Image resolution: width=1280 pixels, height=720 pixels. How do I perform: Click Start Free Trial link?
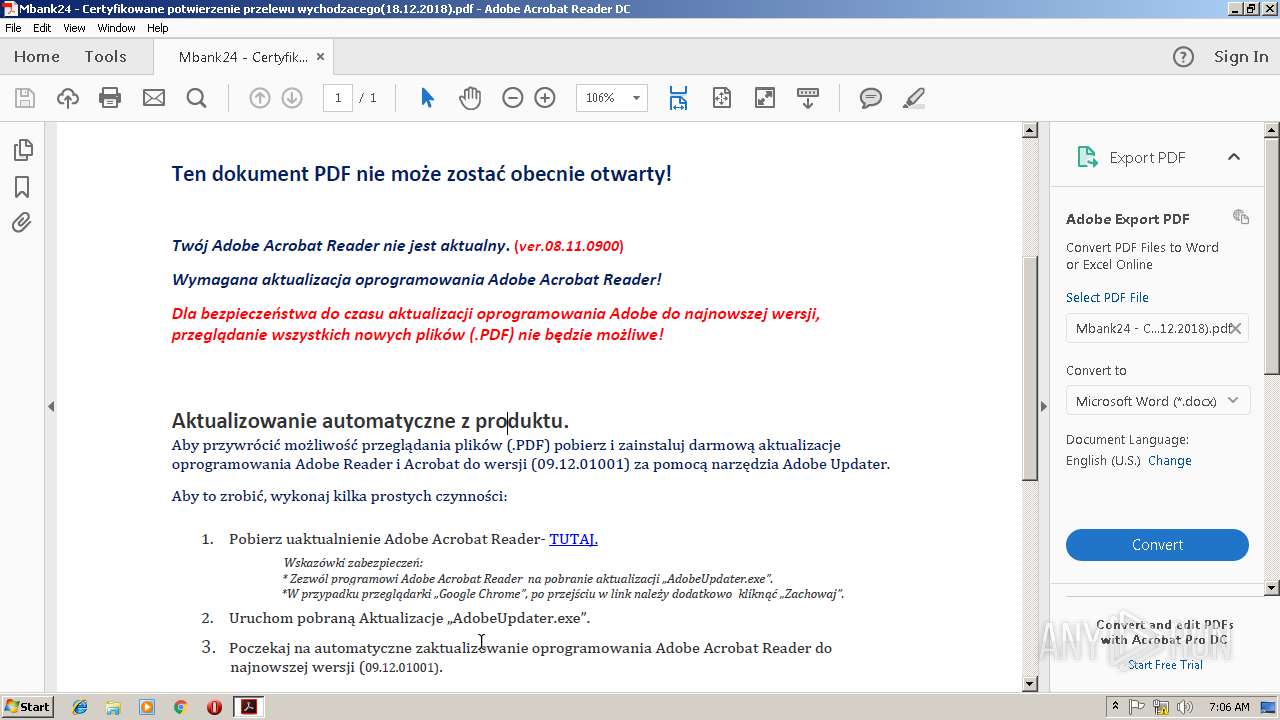tap(1165, 665)
